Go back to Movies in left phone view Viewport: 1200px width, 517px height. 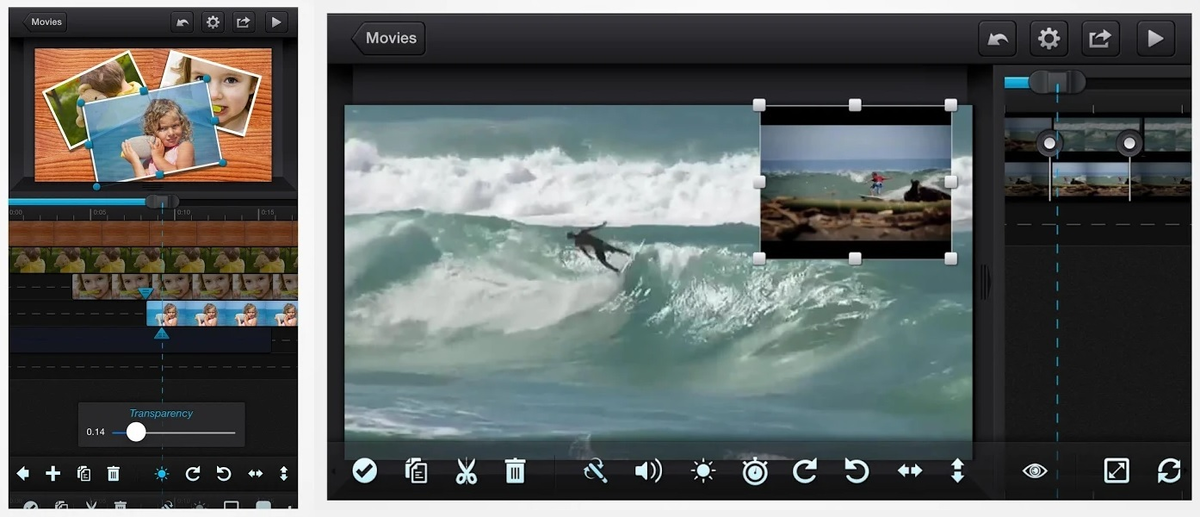click(44, 21)
